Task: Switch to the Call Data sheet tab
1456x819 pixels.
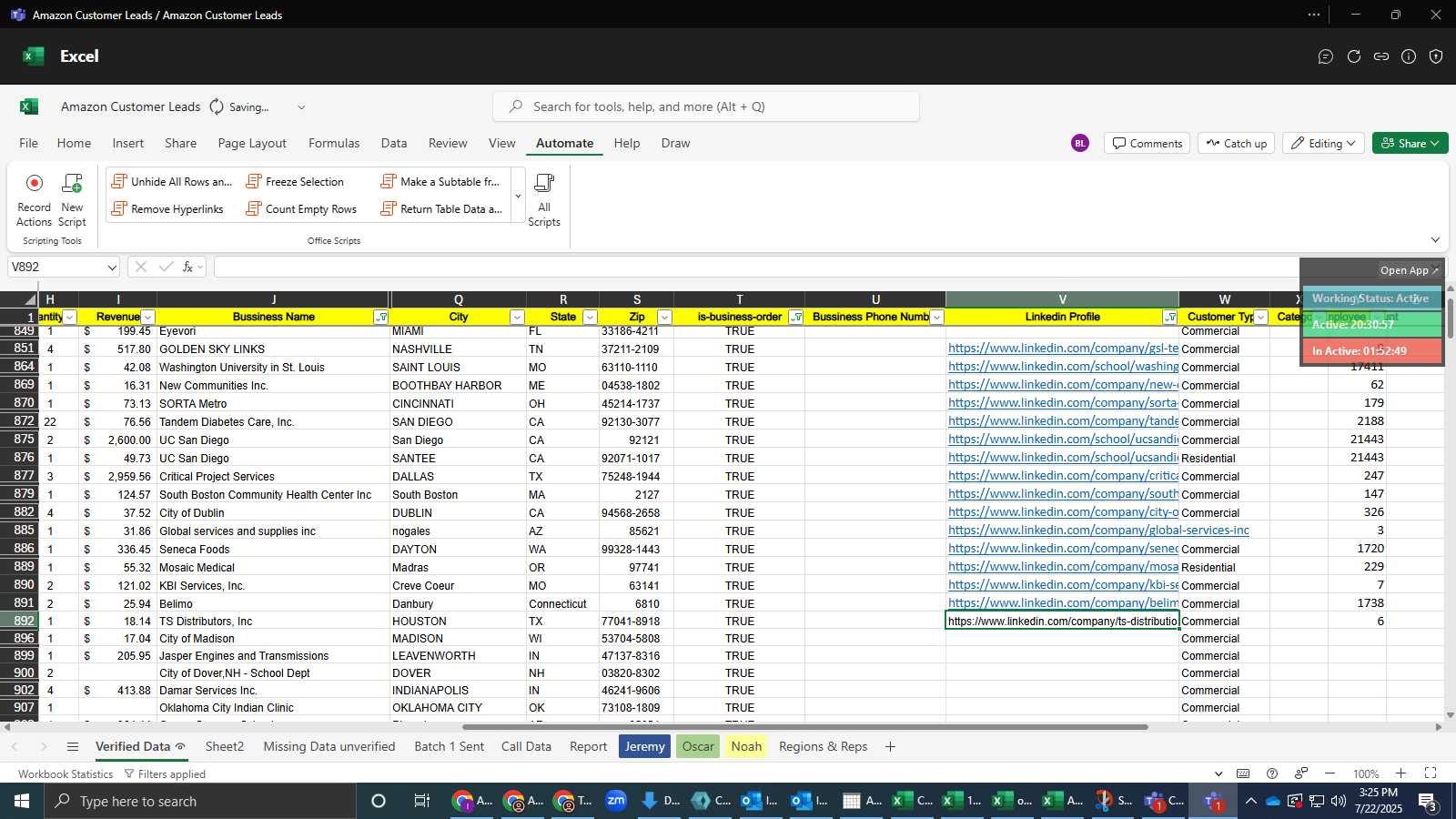Action: (x=526, y=747)
